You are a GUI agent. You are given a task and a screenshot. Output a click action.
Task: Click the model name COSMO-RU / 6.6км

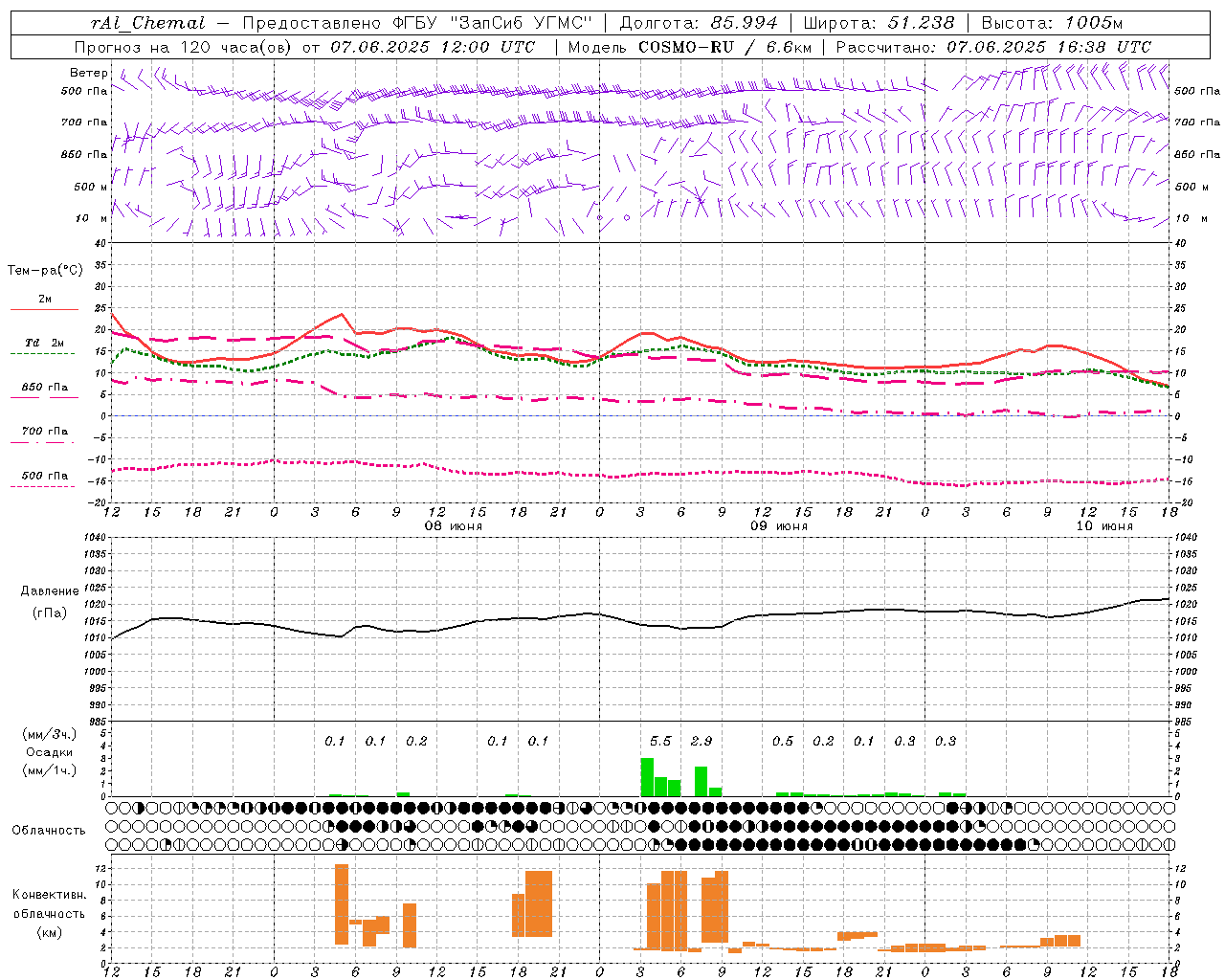coord(725,47)
